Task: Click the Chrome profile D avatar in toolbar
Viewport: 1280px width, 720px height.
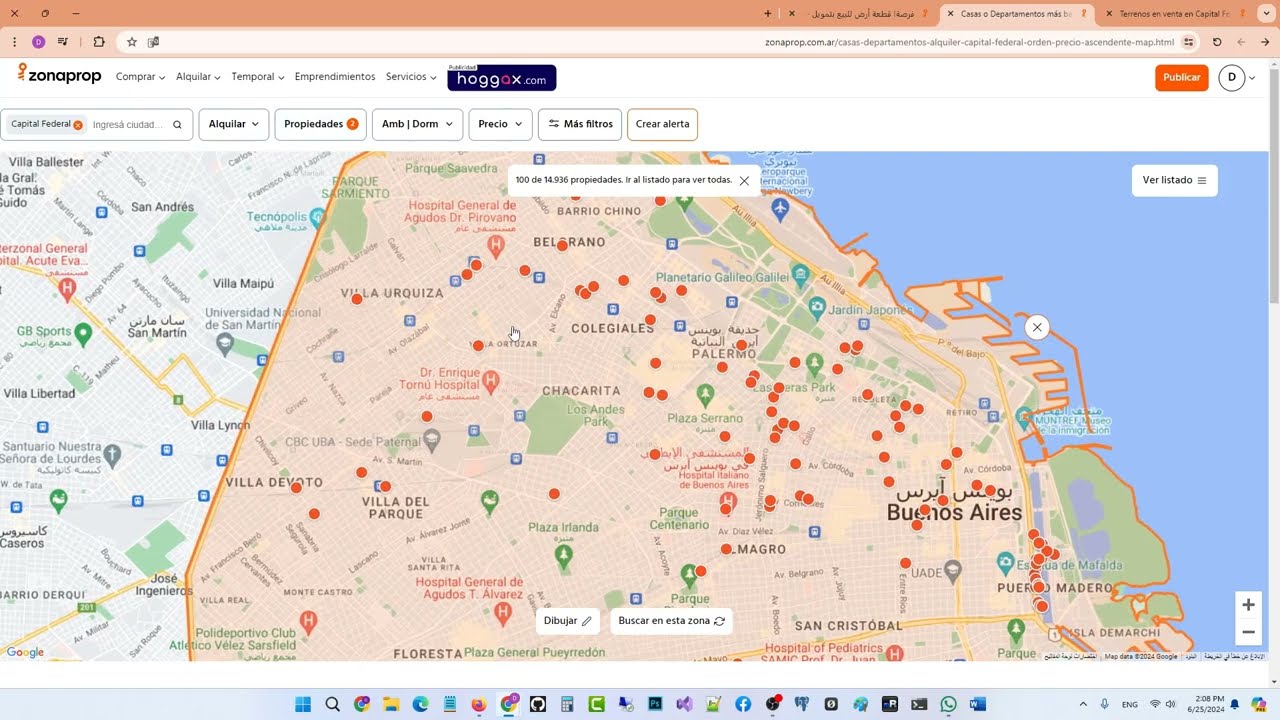Action: pyautogui.click(x=38, y=42)
